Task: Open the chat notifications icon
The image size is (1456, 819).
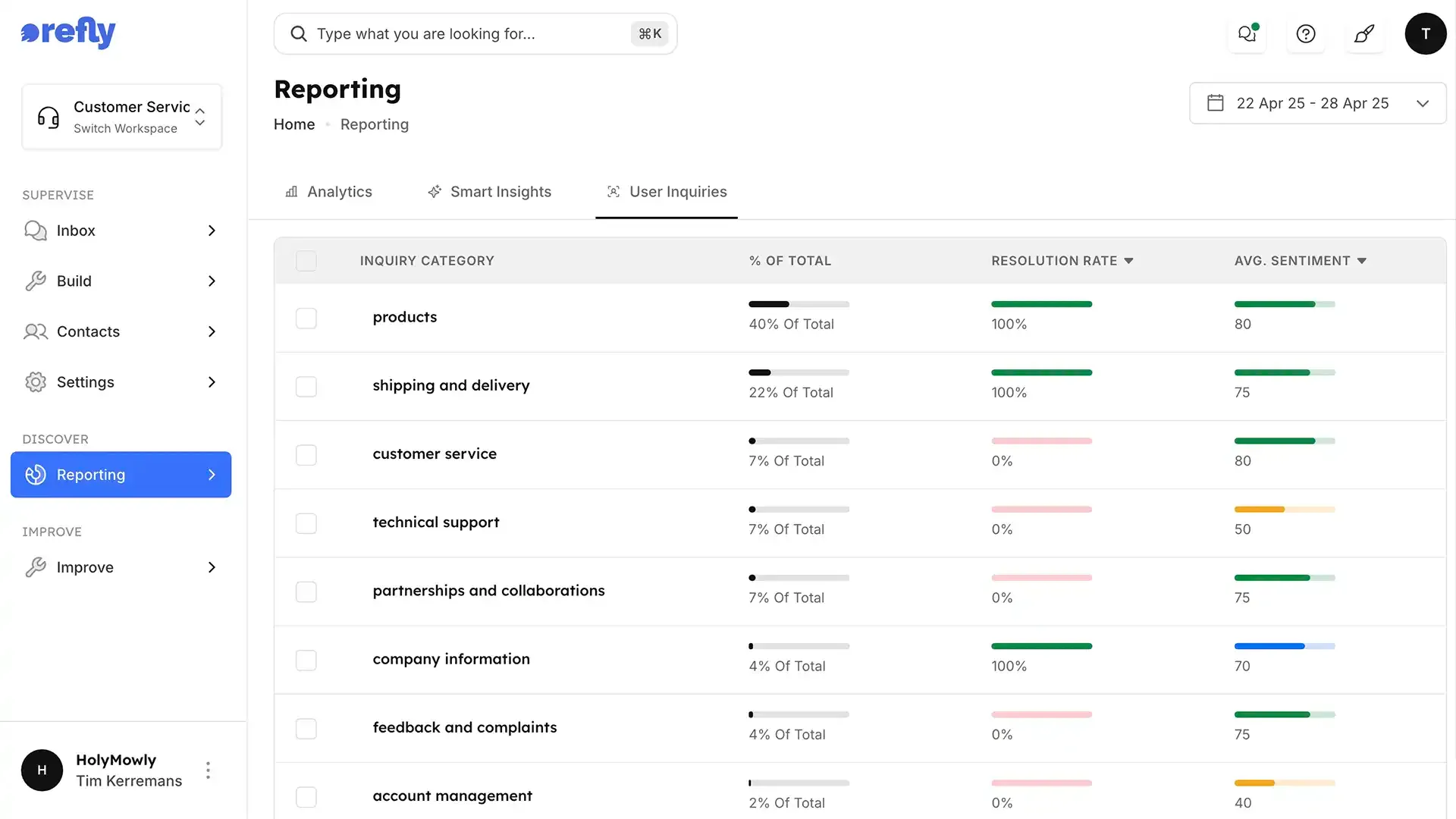Action: 1247,34
